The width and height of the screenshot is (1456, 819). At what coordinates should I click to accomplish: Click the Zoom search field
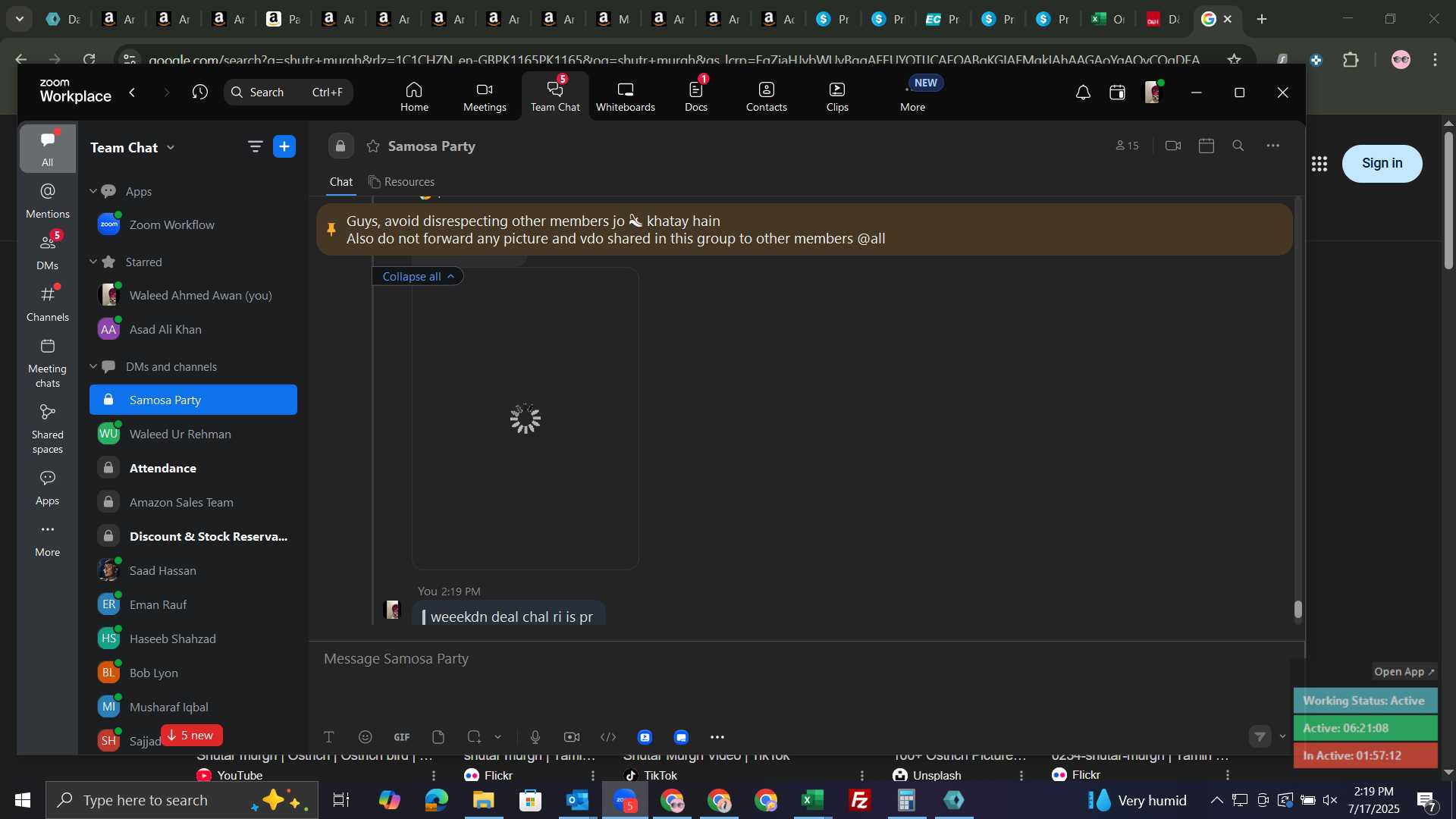coord(288,93)
